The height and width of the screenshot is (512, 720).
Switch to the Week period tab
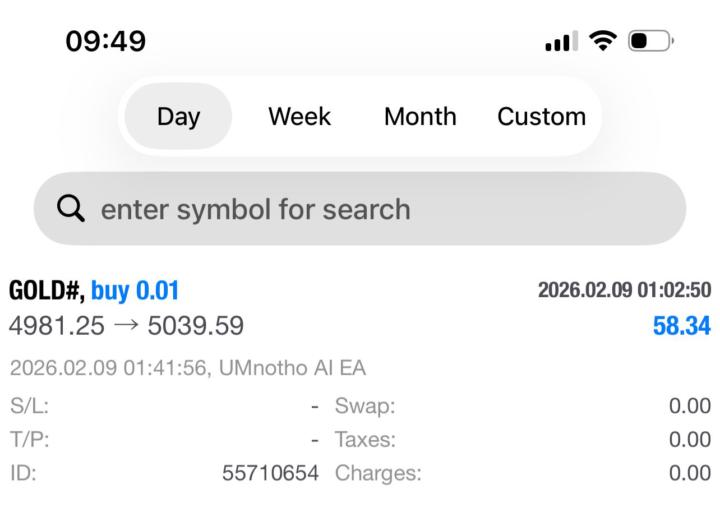(299, 116)
